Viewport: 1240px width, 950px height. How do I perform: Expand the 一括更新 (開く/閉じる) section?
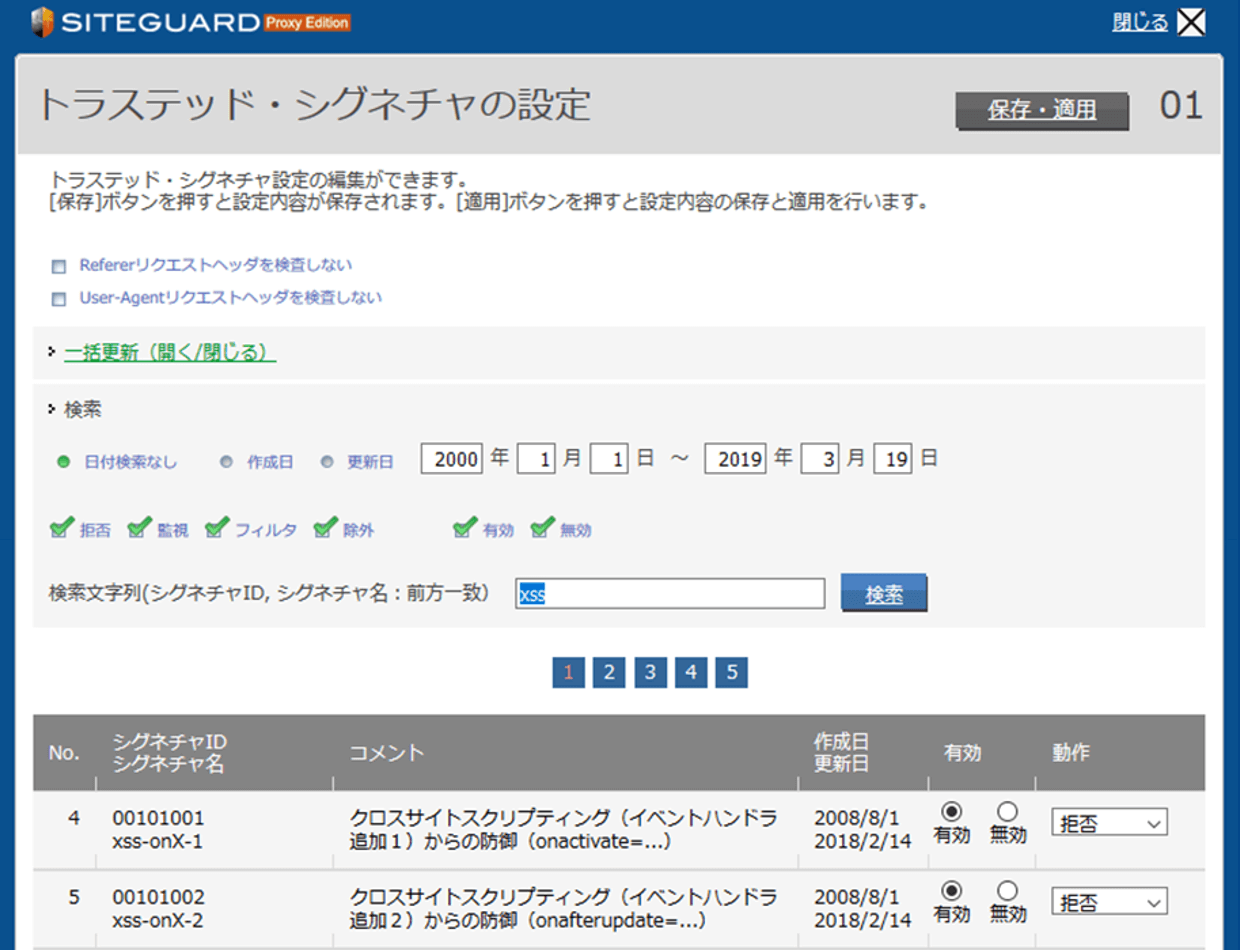pos(170,352)
